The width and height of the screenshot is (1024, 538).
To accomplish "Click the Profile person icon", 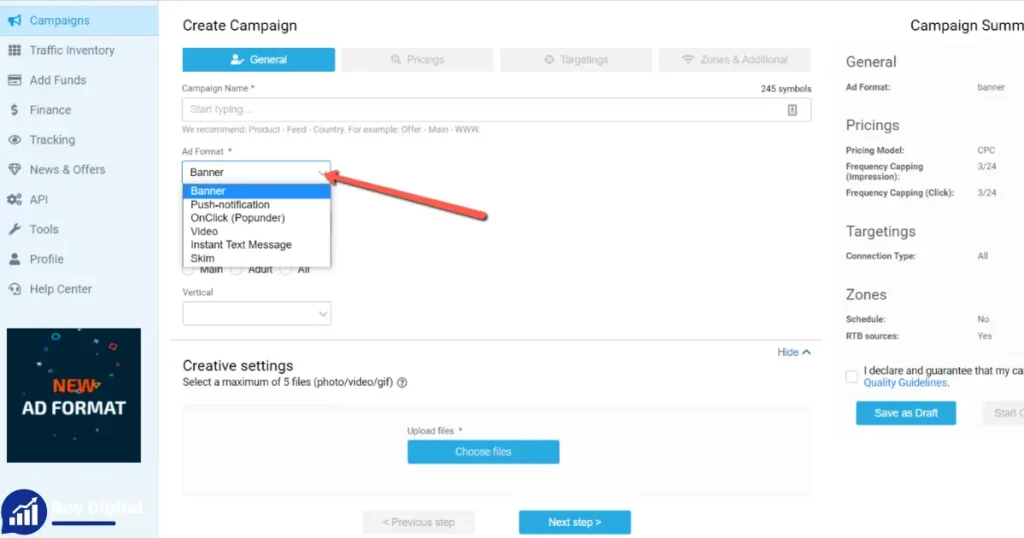I will [14, 259].
